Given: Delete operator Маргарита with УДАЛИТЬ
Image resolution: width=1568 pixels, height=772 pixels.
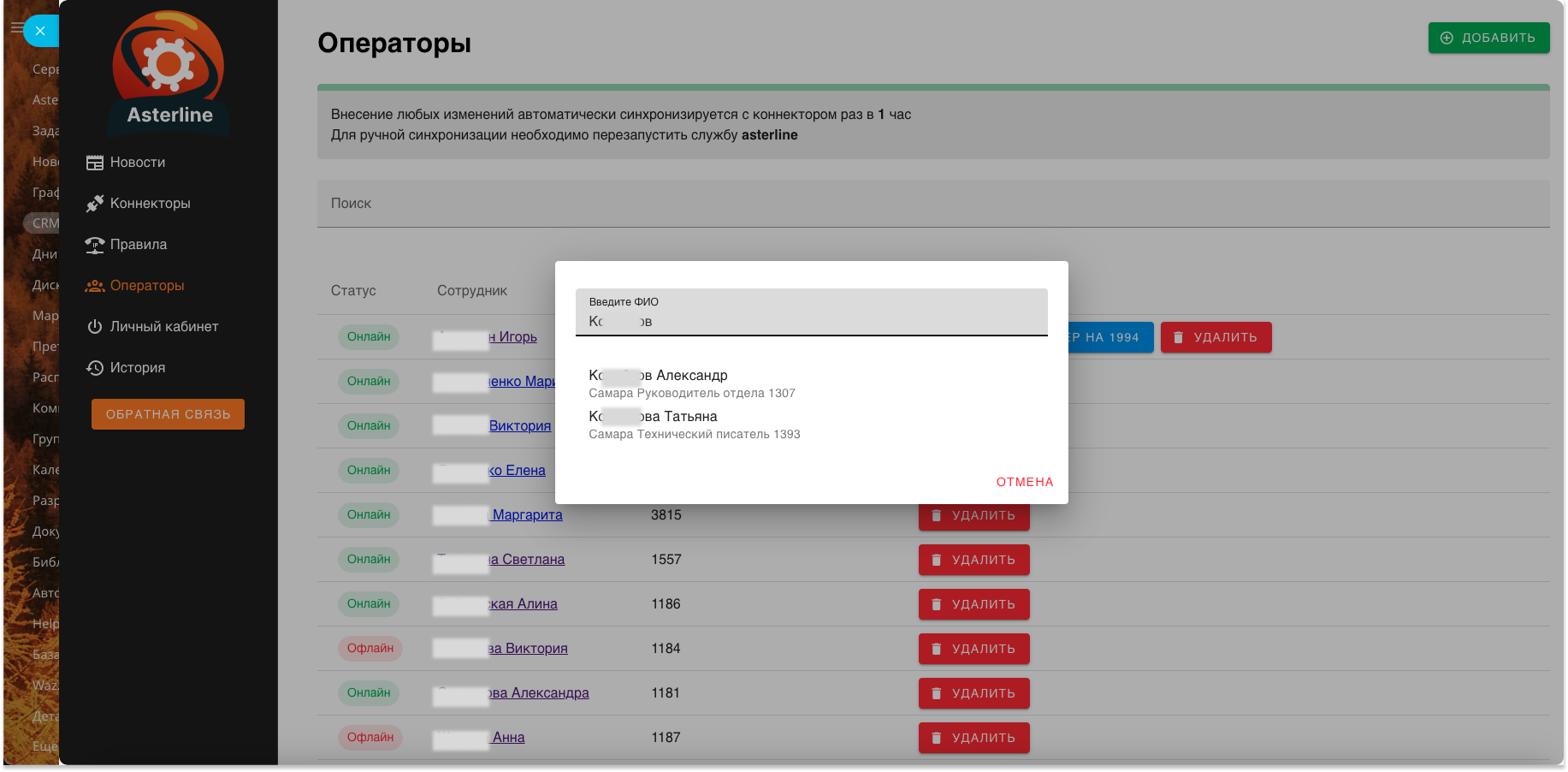Looking at the screenshot, I should pyautogui.click(x=974, y=515).
